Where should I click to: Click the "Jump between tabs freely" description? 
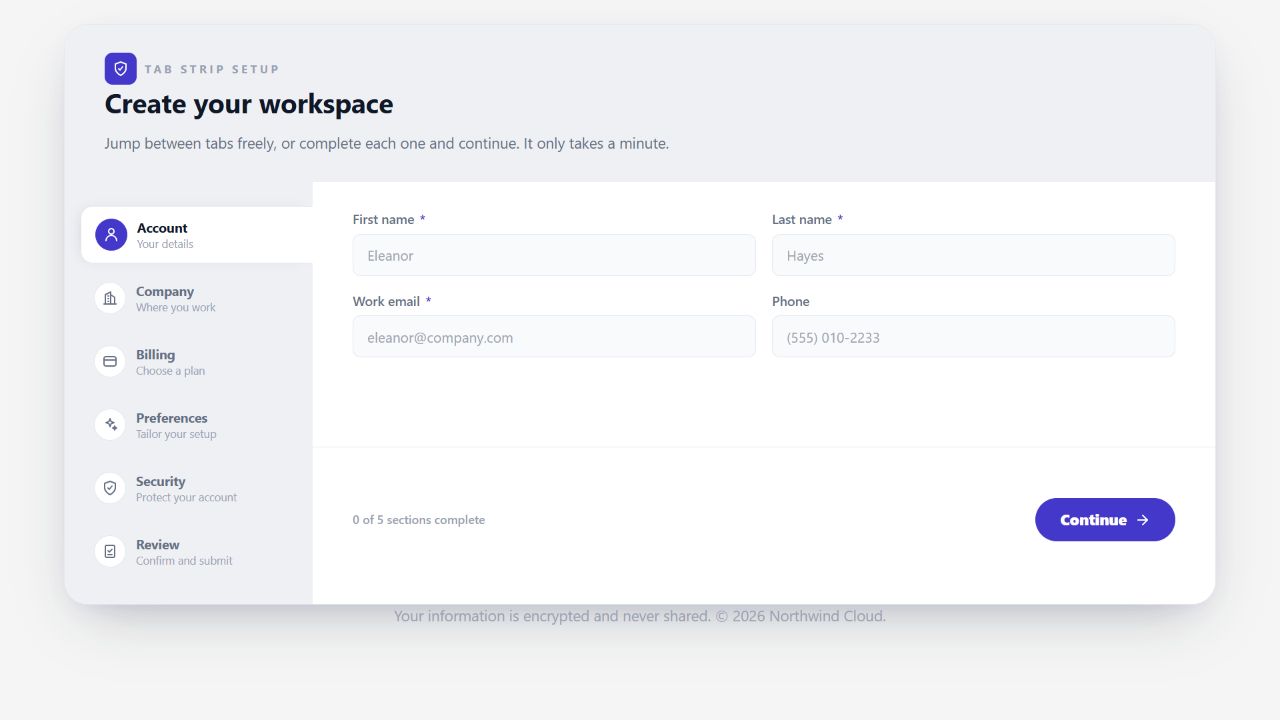[x=387, y=143]
